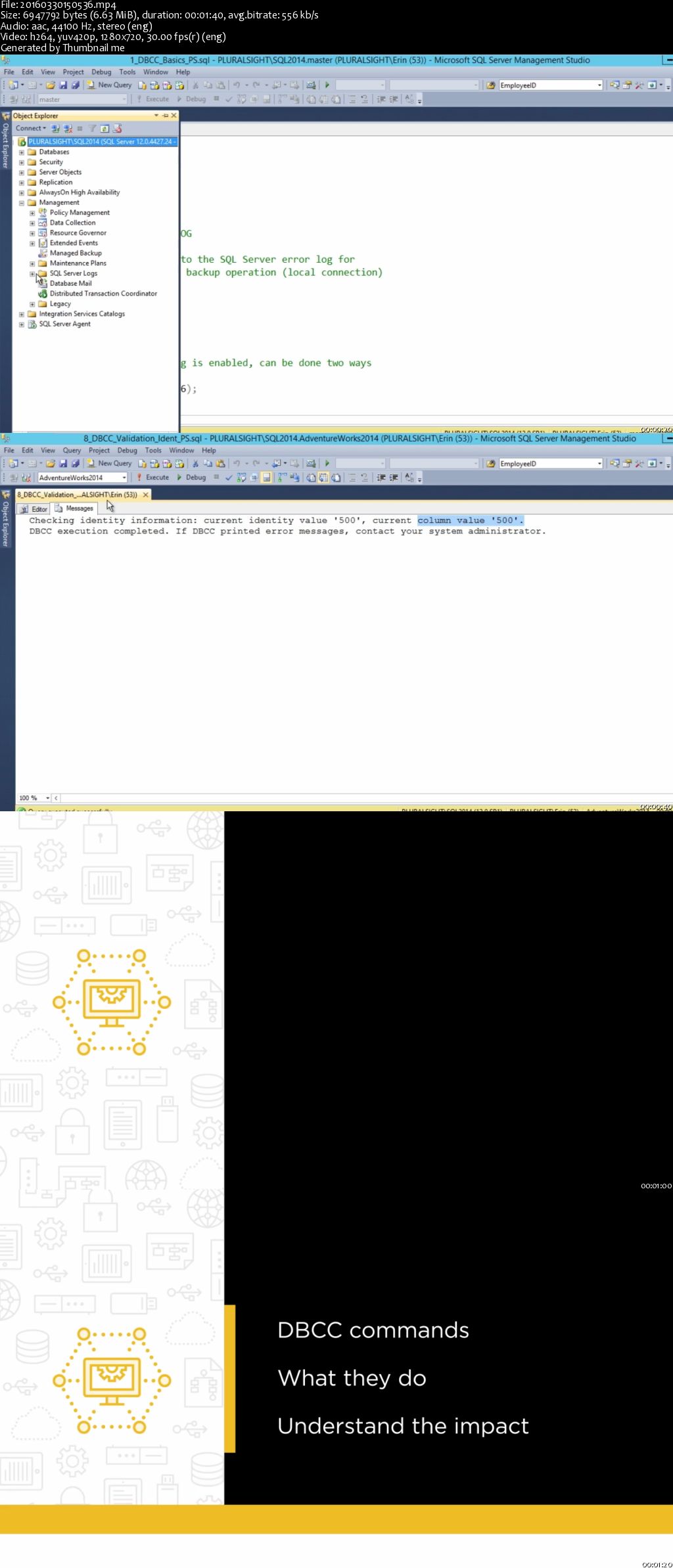673x1568 pixels.
Task: Click the Save icon in the DBCC_Validation window toolbar
Action: [63, 464]
